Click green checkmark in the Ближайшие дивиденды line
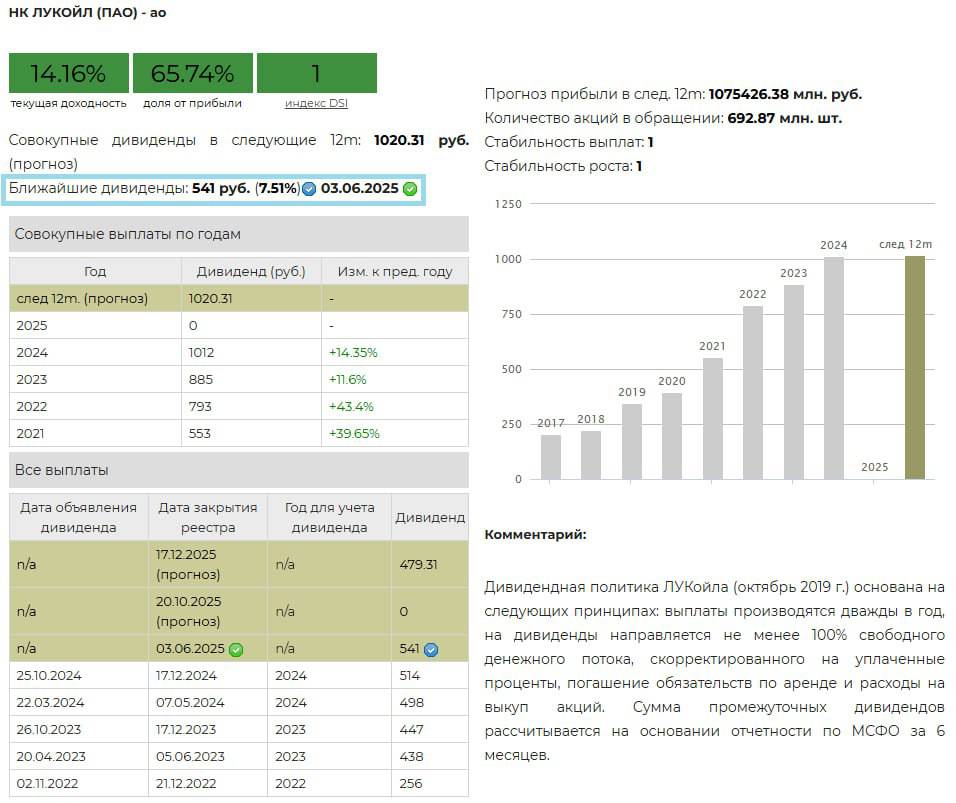Viewport: 956px width, 803px height. [410, 189]
